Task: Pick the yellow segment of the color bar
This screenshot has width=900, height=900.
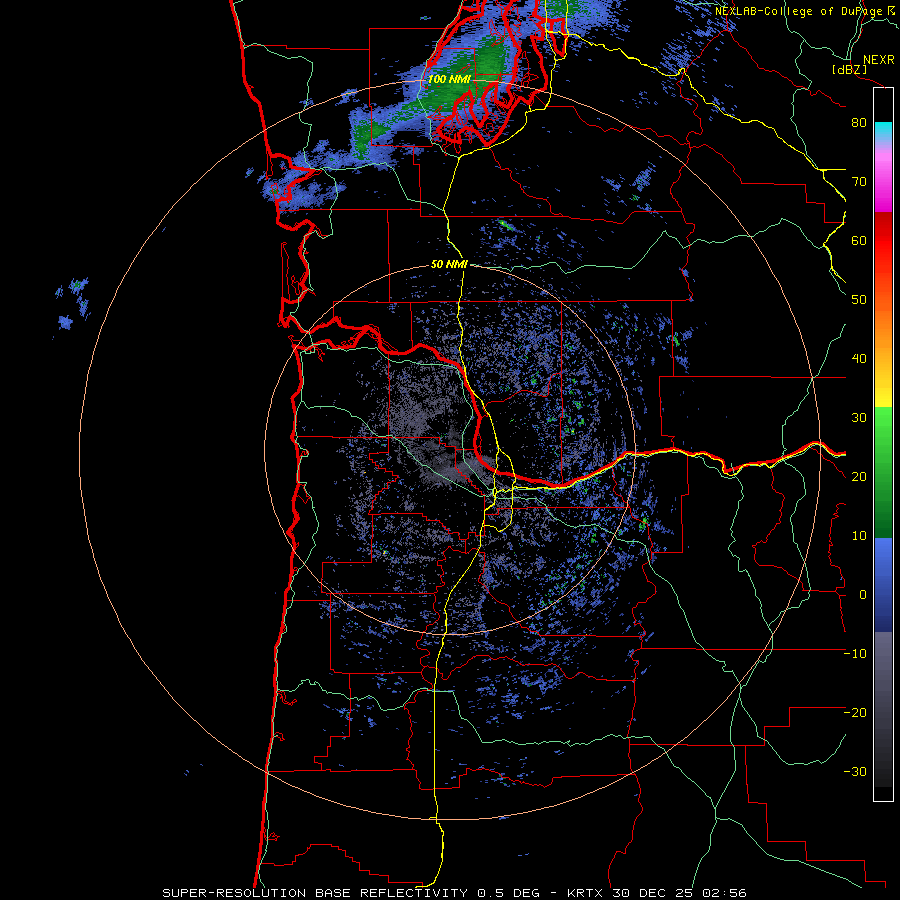Action: (883, 390)
